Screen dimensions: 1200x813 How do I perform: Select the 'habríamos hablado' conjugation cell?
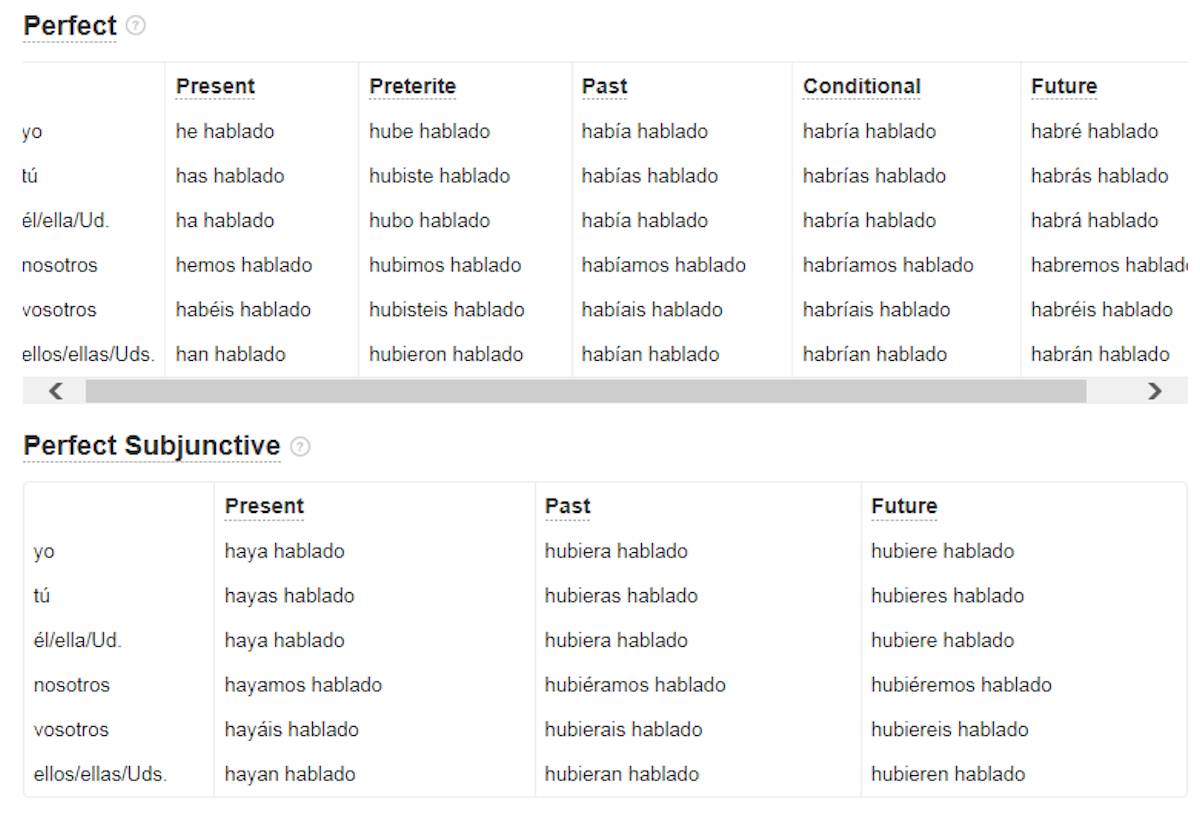click(888, 265)
